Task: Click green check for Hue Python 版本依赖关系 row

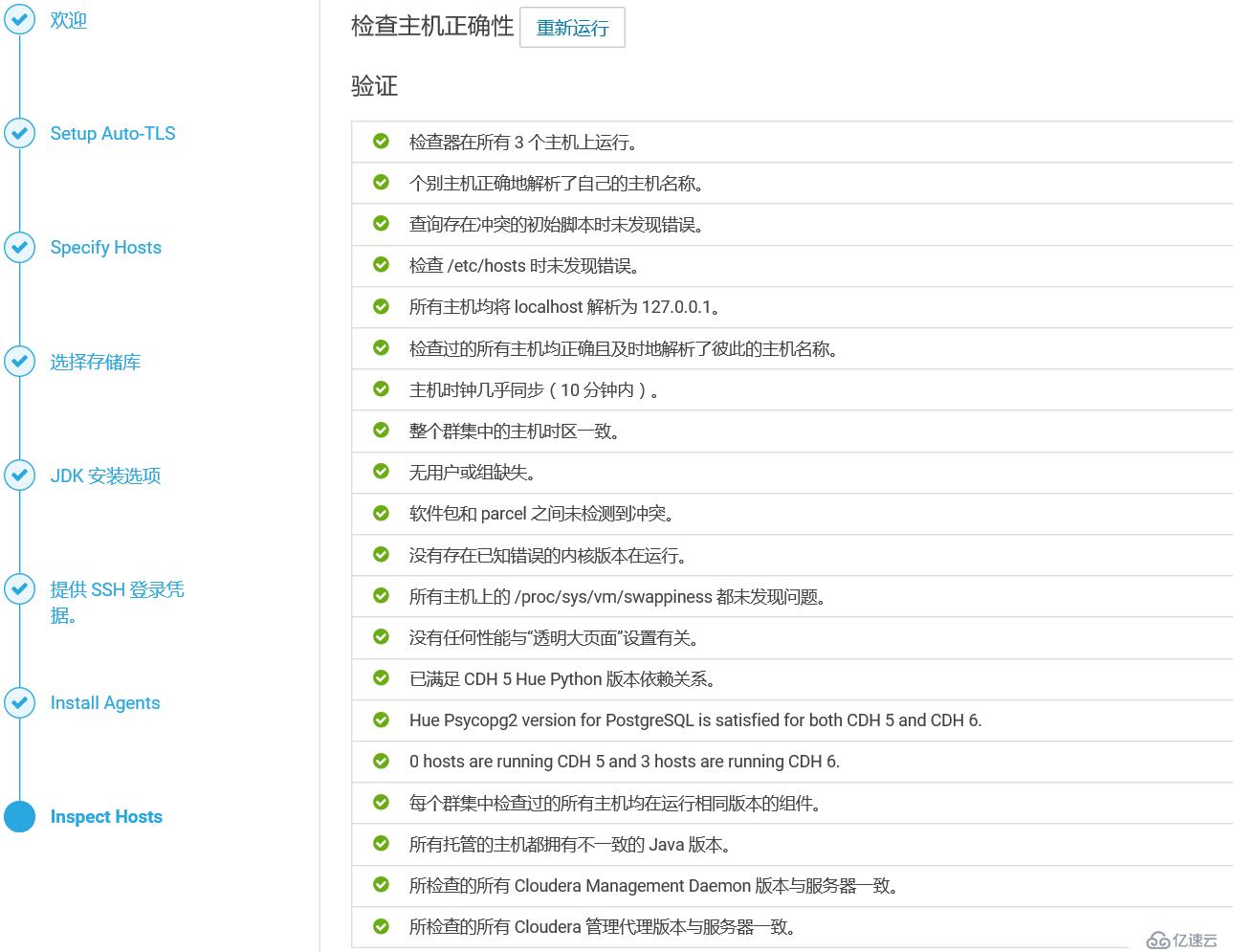Action: [x=381, y=677]
